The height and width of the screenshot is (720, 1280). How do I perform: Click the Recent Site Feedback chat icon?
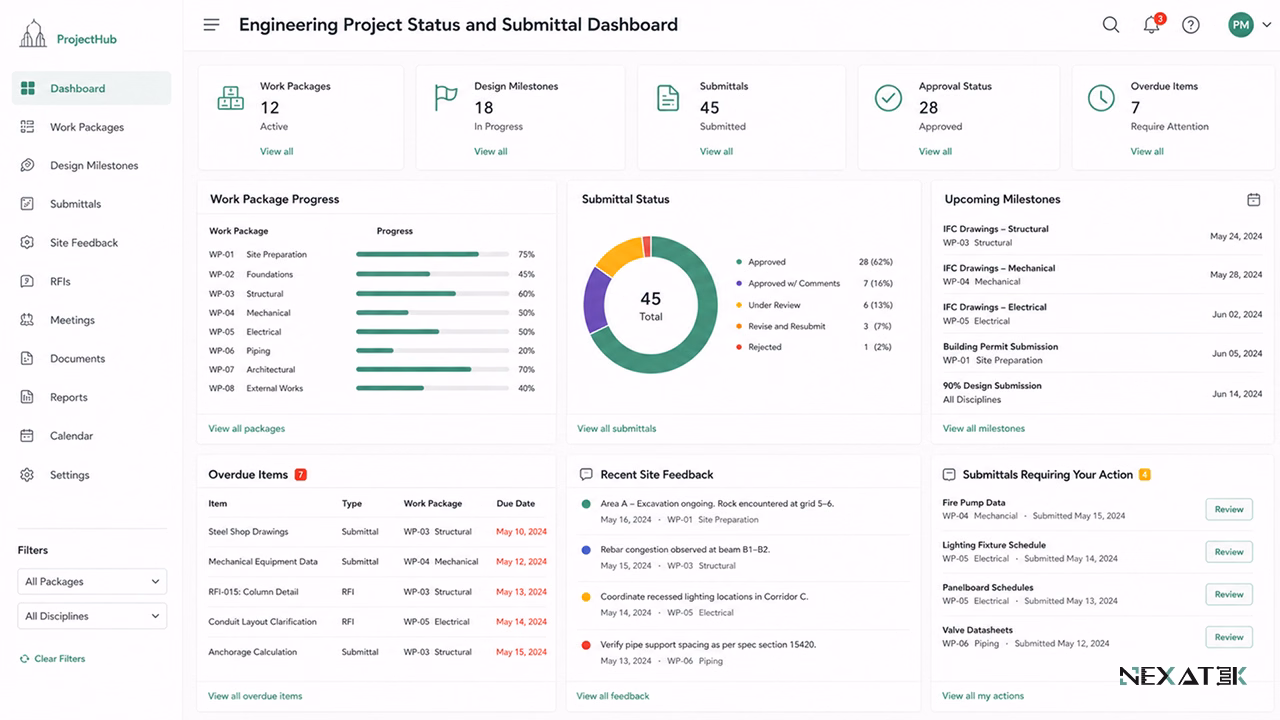click(586, 475)
